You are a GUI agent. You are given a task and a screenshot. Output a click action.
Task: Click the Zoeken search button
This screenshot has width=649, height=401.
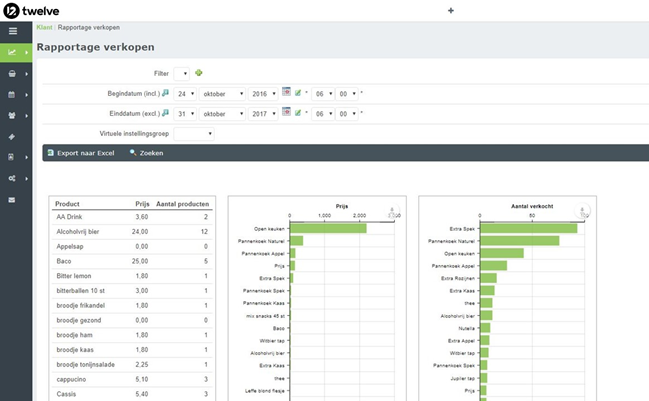[x=146, y=153]
